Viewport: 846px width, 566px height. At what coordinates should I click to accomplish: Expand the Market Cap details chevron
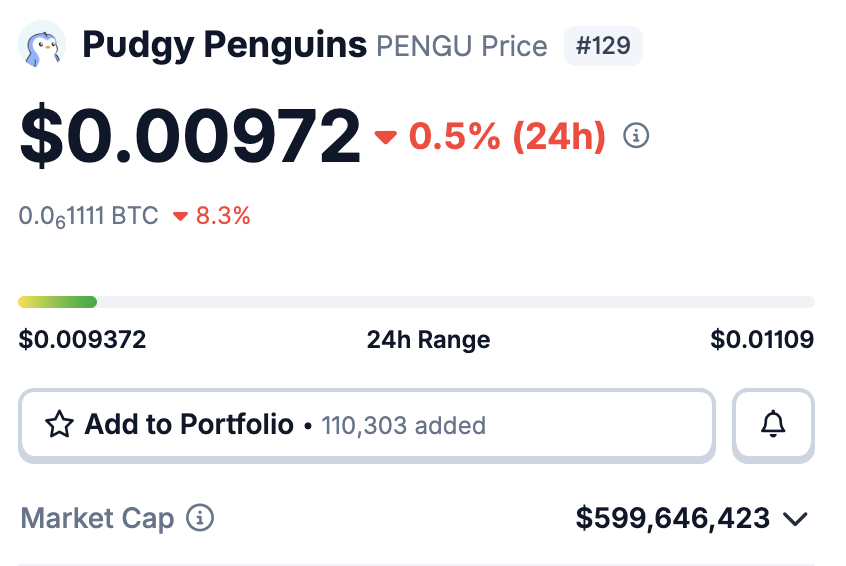pos(795,519)
